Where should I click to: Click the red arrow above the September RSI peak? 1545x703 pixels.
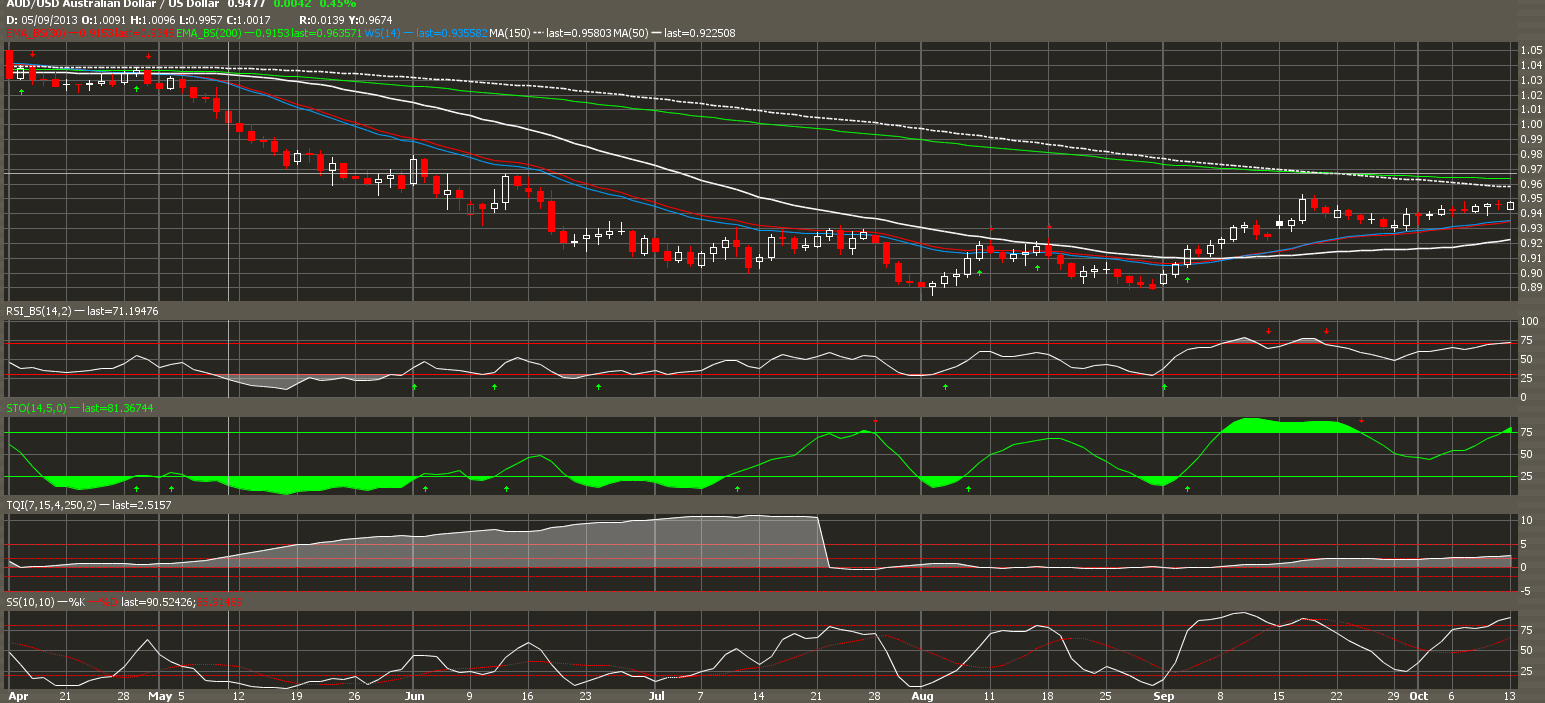[x=1268, y=331]
